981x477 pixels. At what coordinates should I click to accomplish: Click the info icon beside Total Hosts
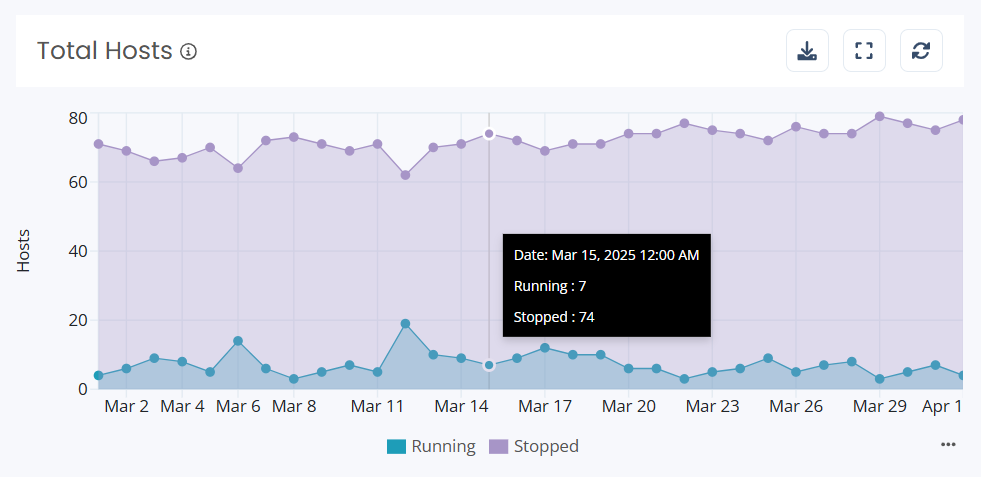click(188, 51)
